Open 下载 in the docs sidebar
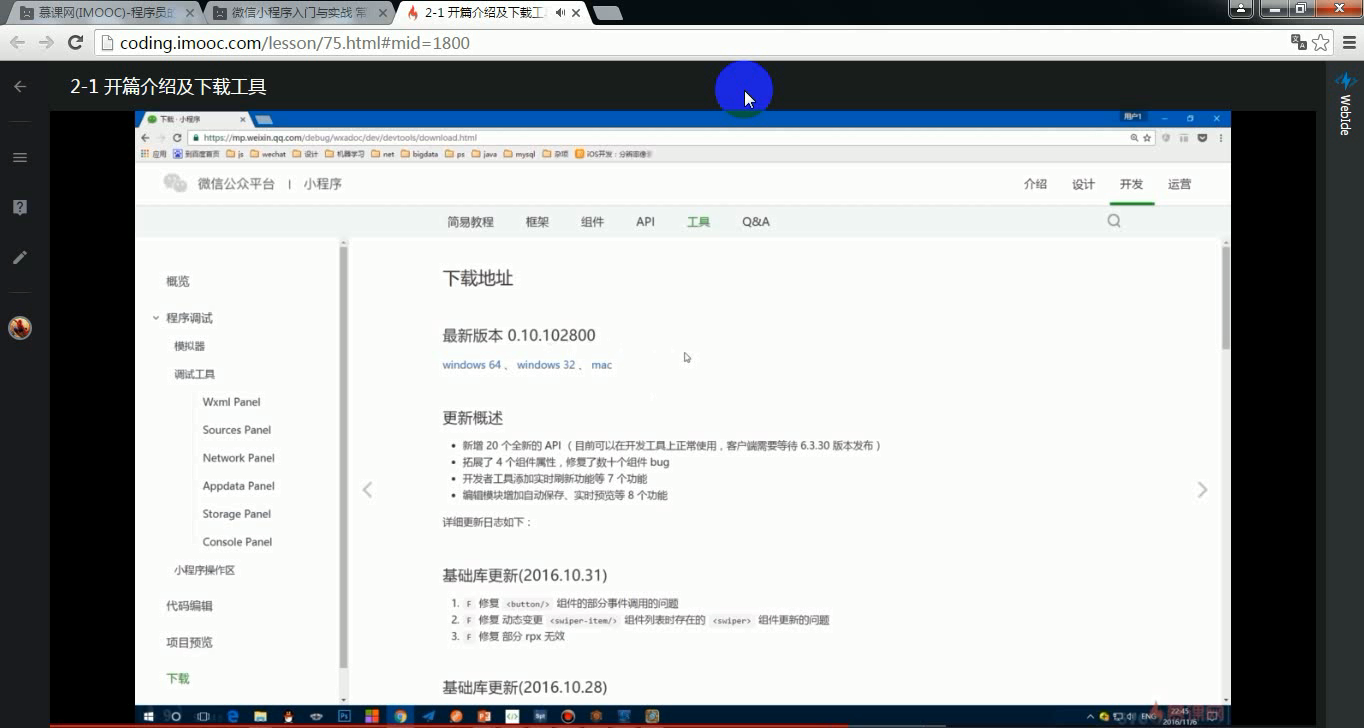The width and height of the screenshot is (1364, 728). click(x=177, y=678)
